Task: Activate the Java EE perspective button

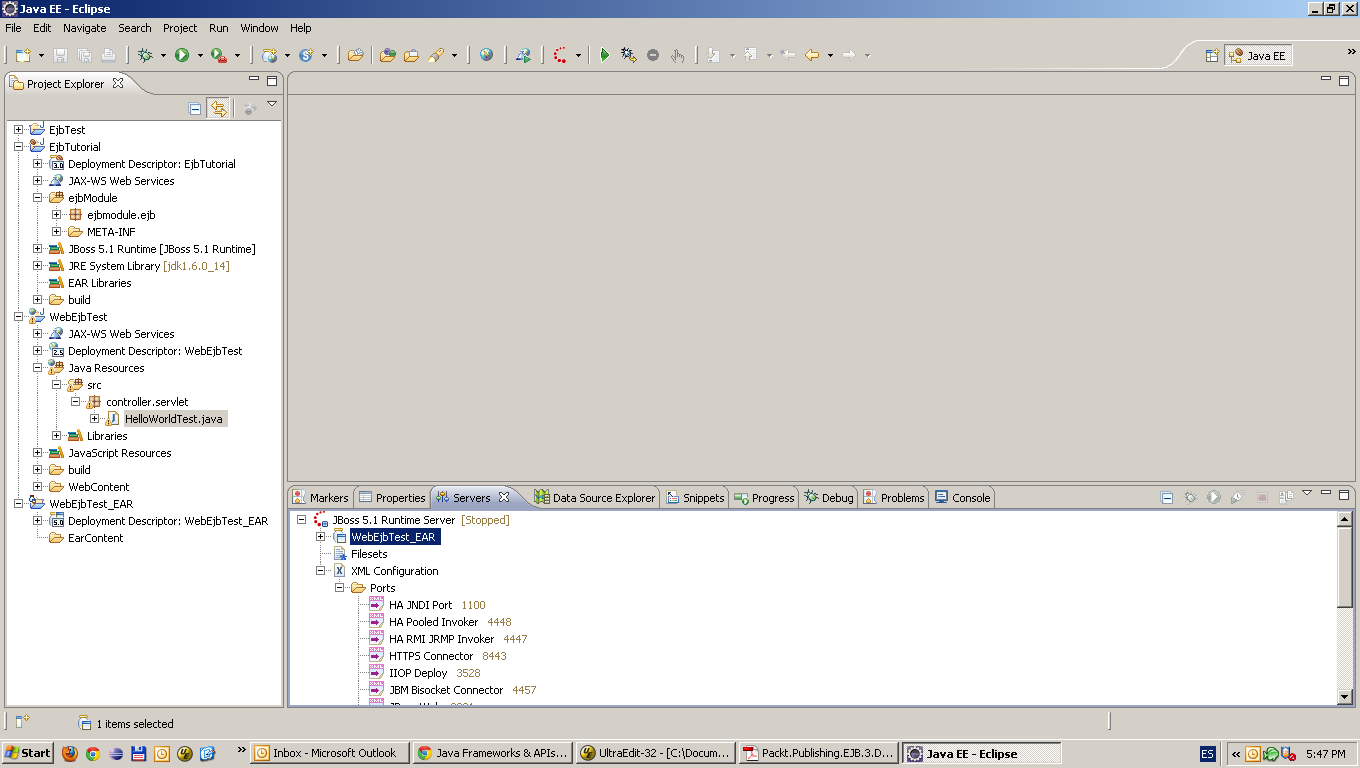Action: pos(1258,55)
